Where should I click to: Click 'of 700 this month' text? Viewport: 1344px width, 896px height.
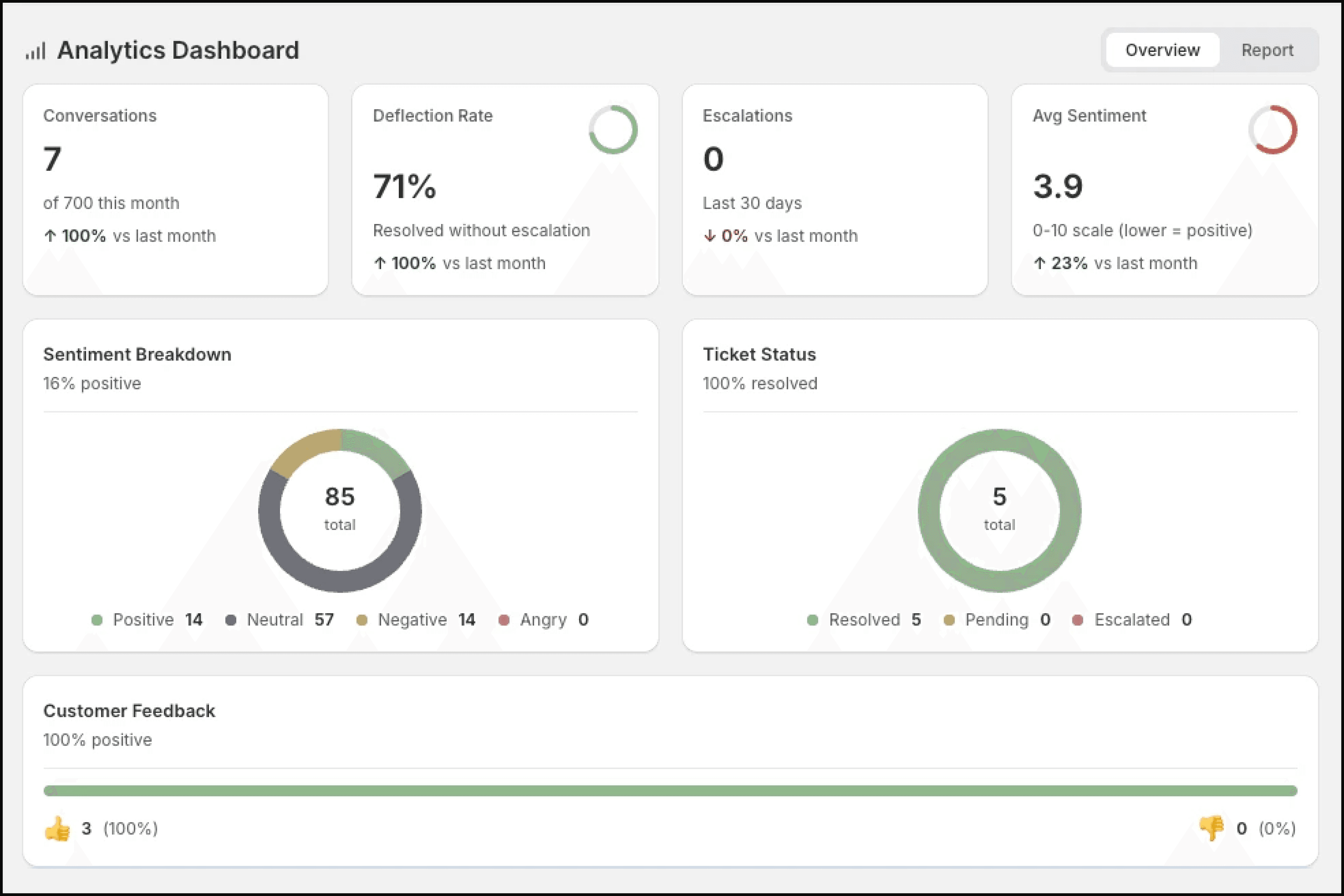(111, 203)
